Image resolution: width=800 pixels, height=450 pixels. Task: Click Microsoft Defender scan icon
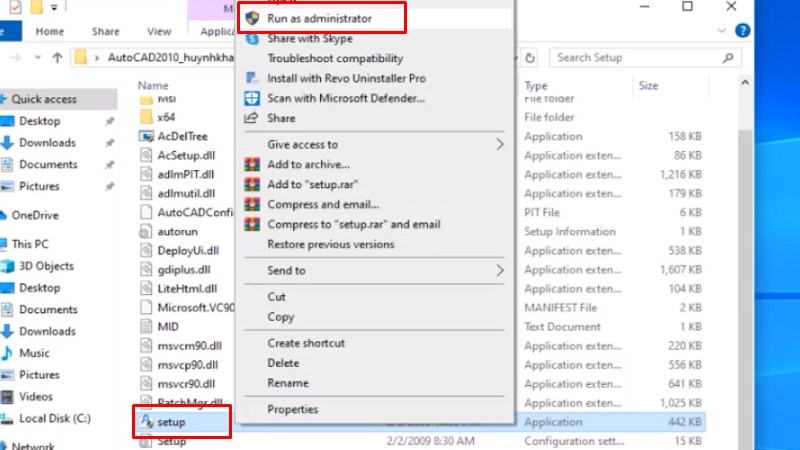pyautogui.click(x=251, y=98)
